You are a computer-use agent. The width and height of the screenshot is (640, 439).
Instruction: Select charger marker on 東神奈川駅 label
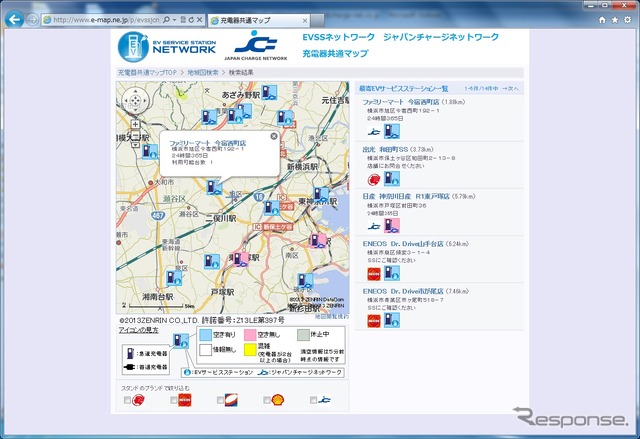(x=321, y=194)
